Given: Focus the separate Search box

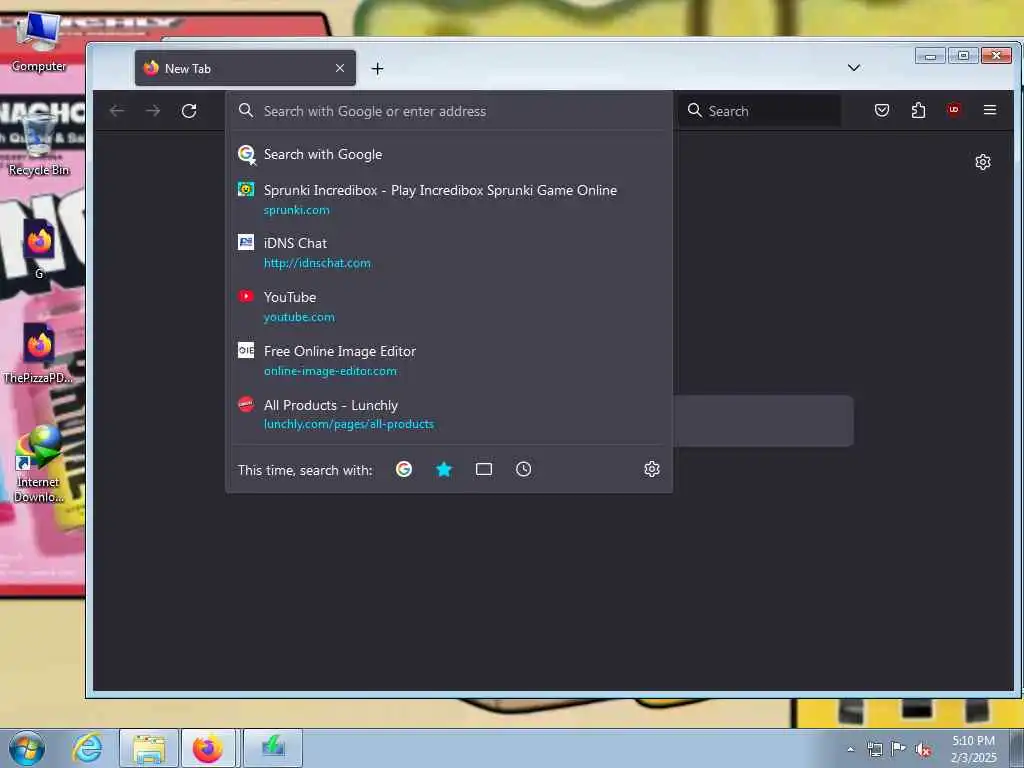Looking at the screenshot, I should tap(759, 111).
